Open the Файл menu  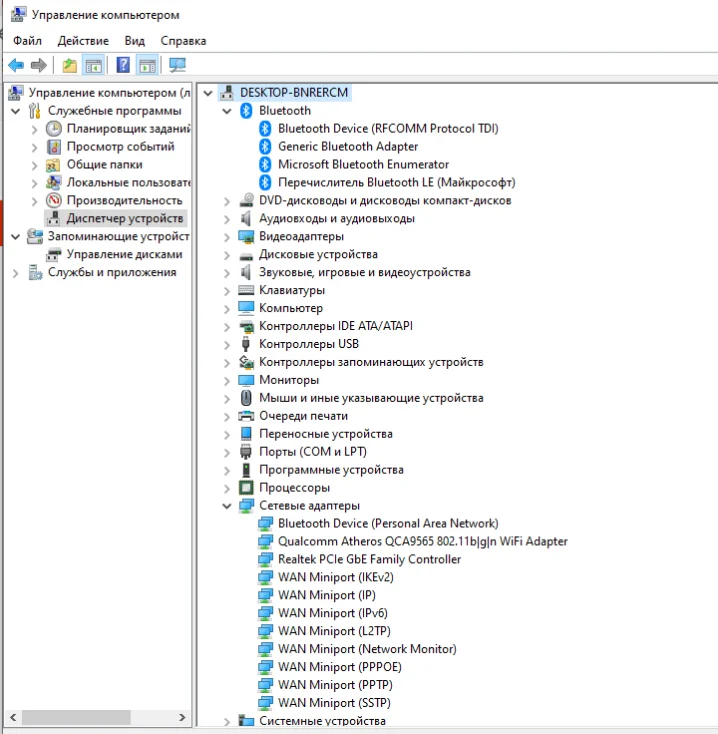27,41
